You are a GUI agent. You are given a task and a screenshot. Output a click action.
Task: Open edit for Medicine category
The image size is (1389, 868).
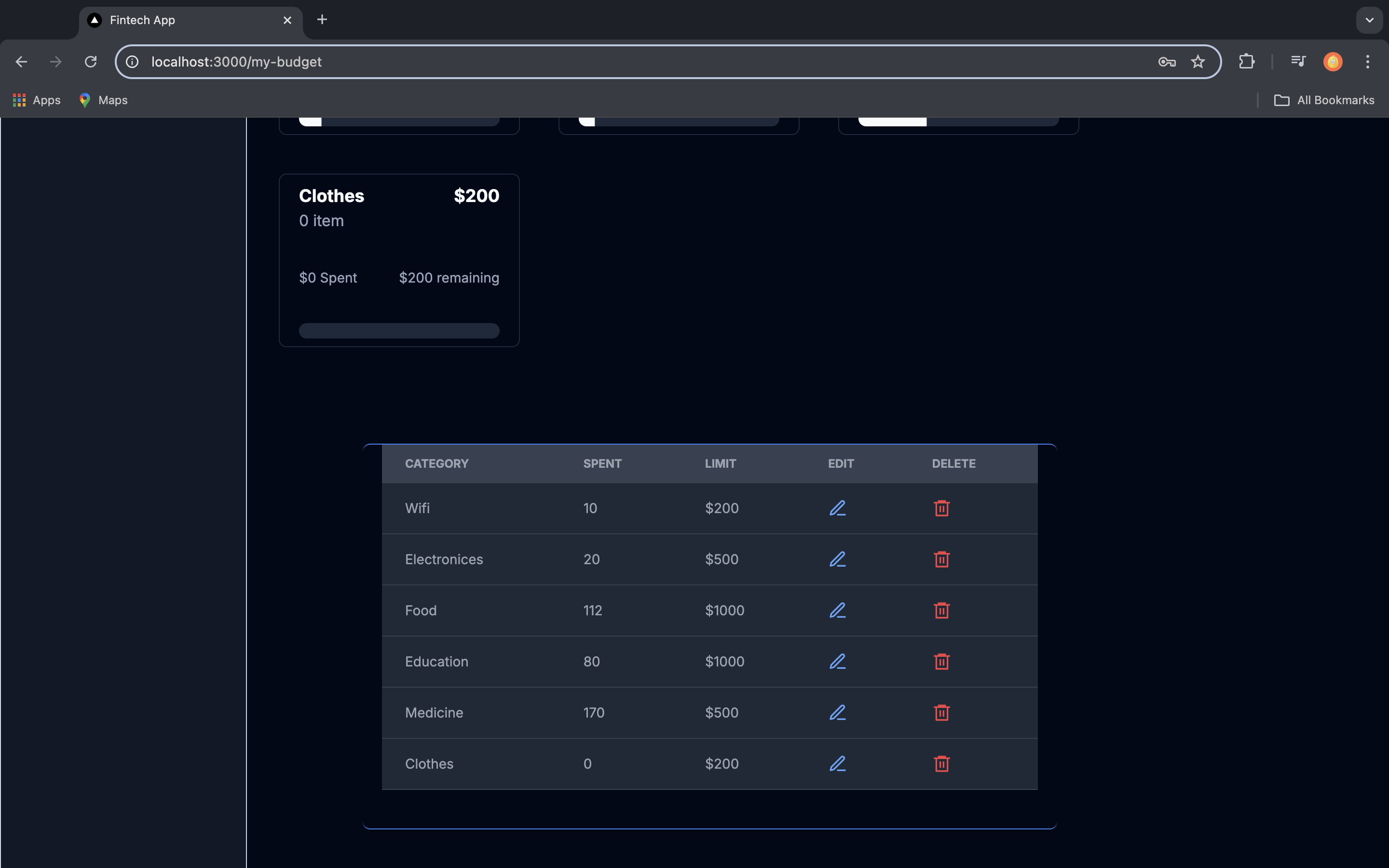click(837, 712)
